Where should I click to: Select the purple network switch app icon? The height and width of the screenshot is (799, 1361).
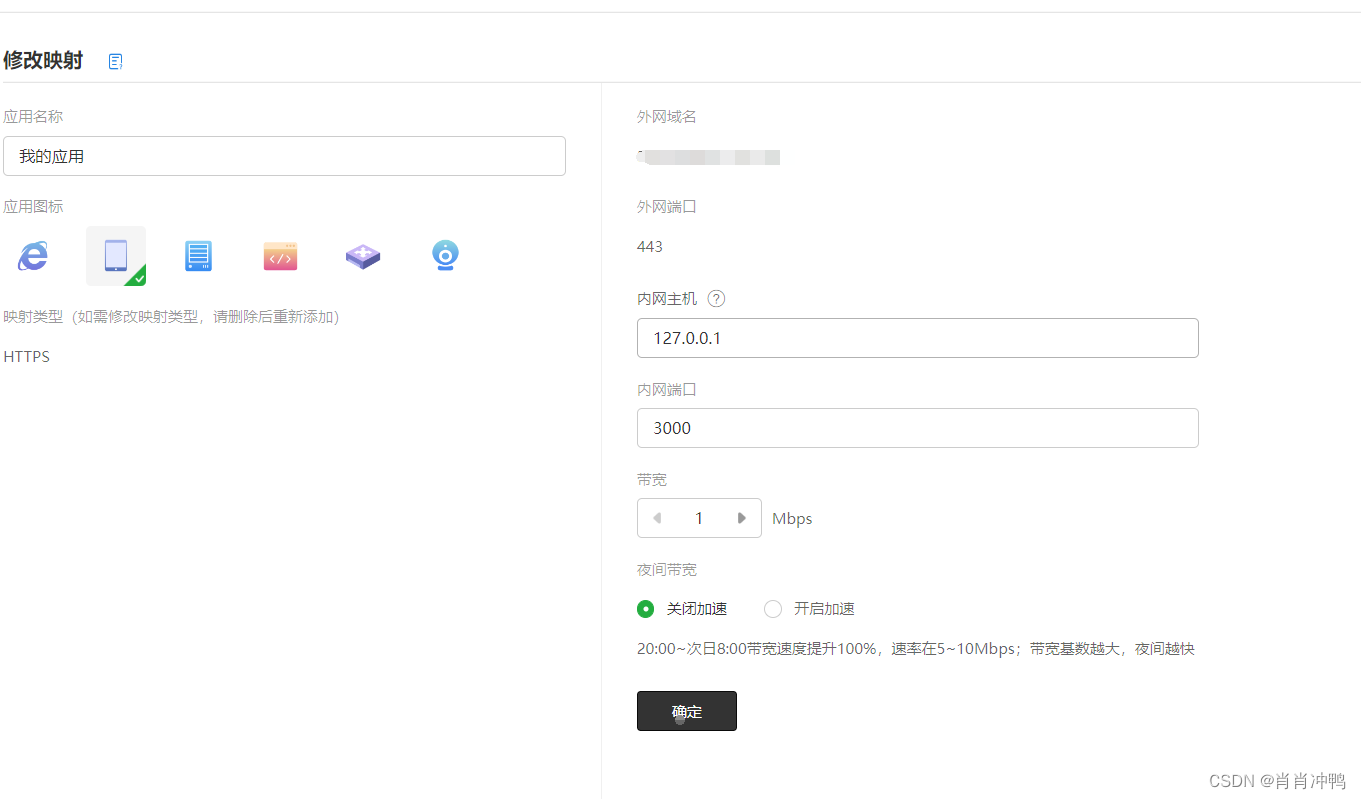click(x=363, y=256)
